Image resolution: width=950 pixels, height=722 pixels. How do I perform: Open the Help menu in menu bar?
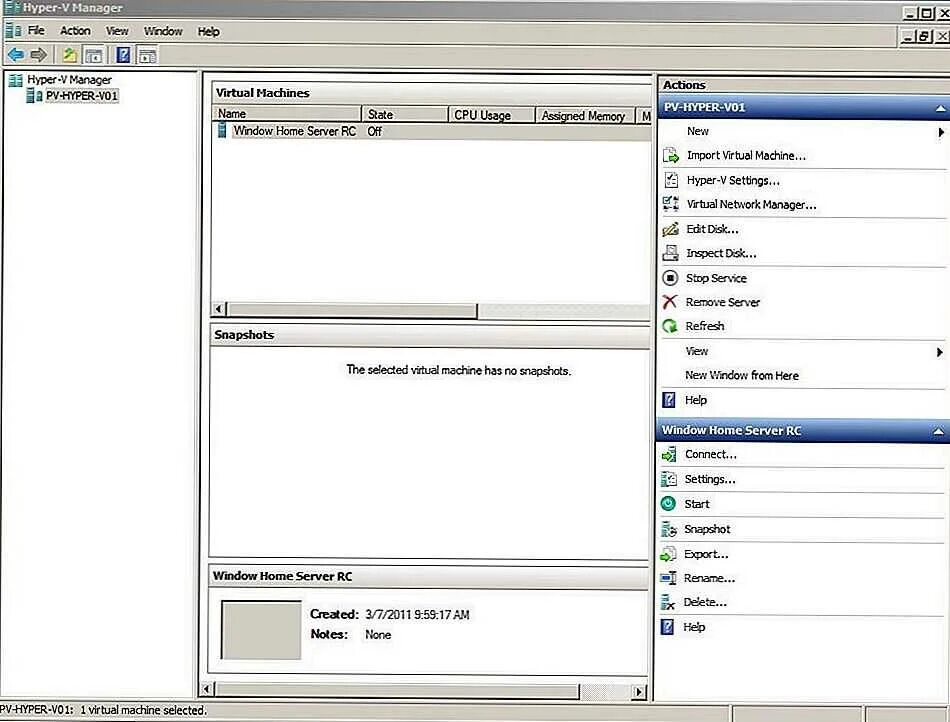(x=208, y=31)
